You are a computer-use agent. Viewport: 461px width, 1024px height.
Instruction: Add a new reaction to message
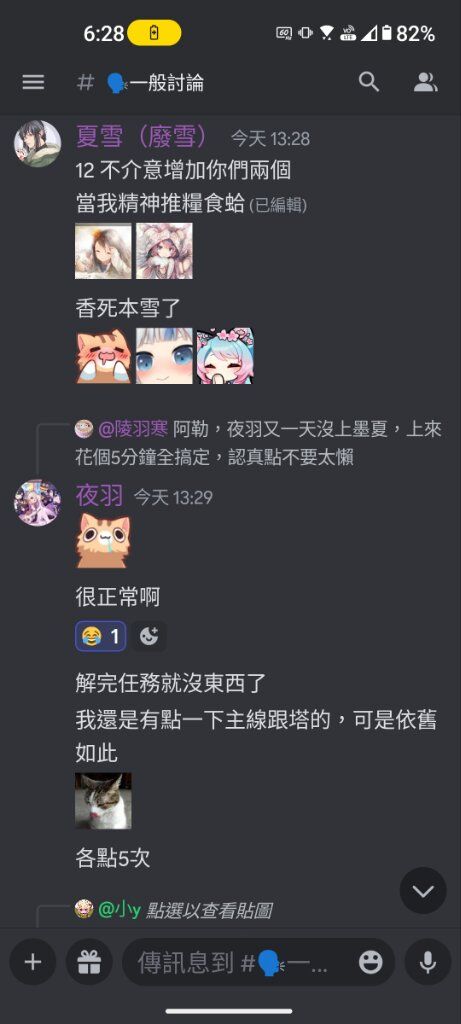click(149, 635)
